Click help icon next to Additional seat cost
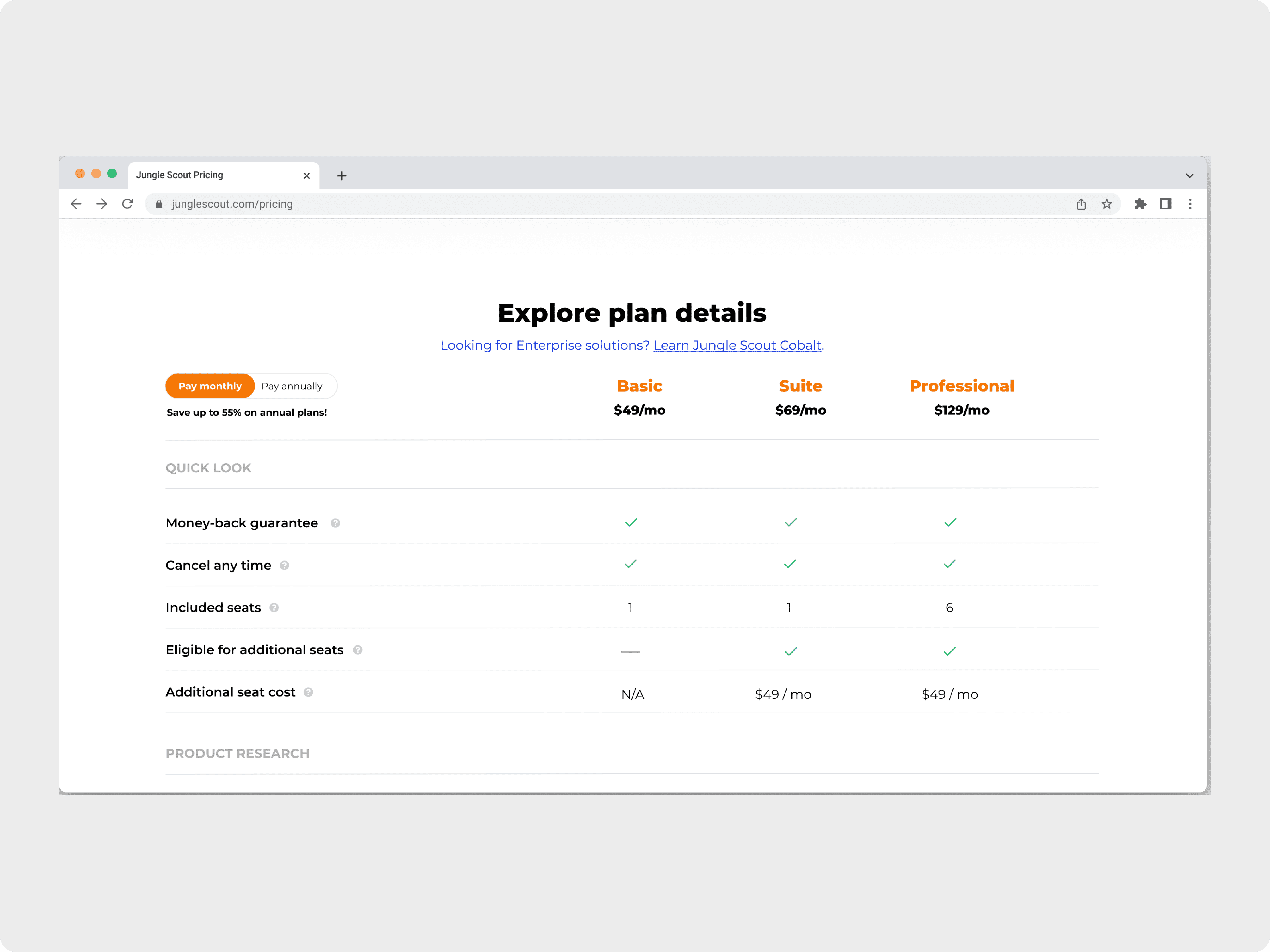The image size is (1270, 952). 308,692
